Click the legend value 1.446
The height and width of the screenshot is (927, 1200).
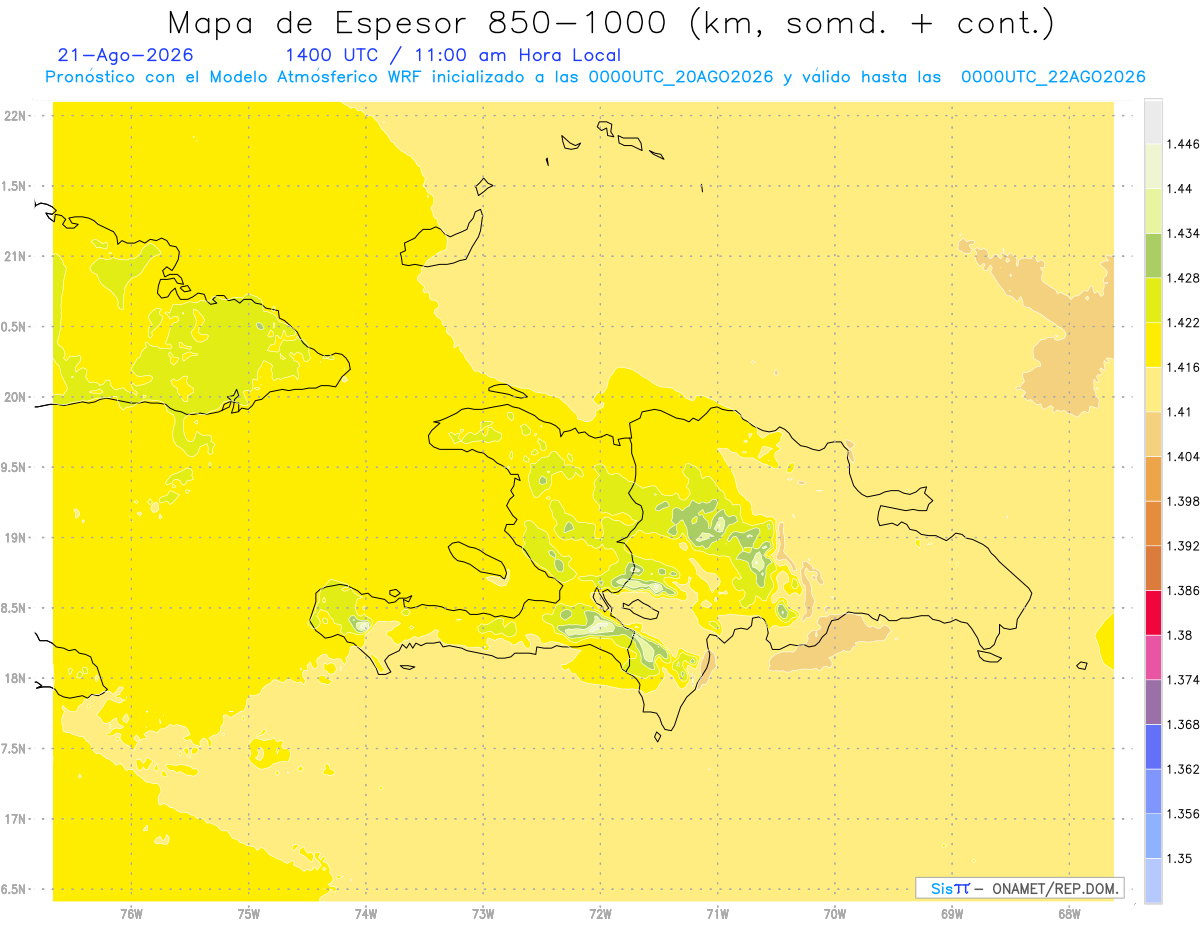tap(1182, 144)
